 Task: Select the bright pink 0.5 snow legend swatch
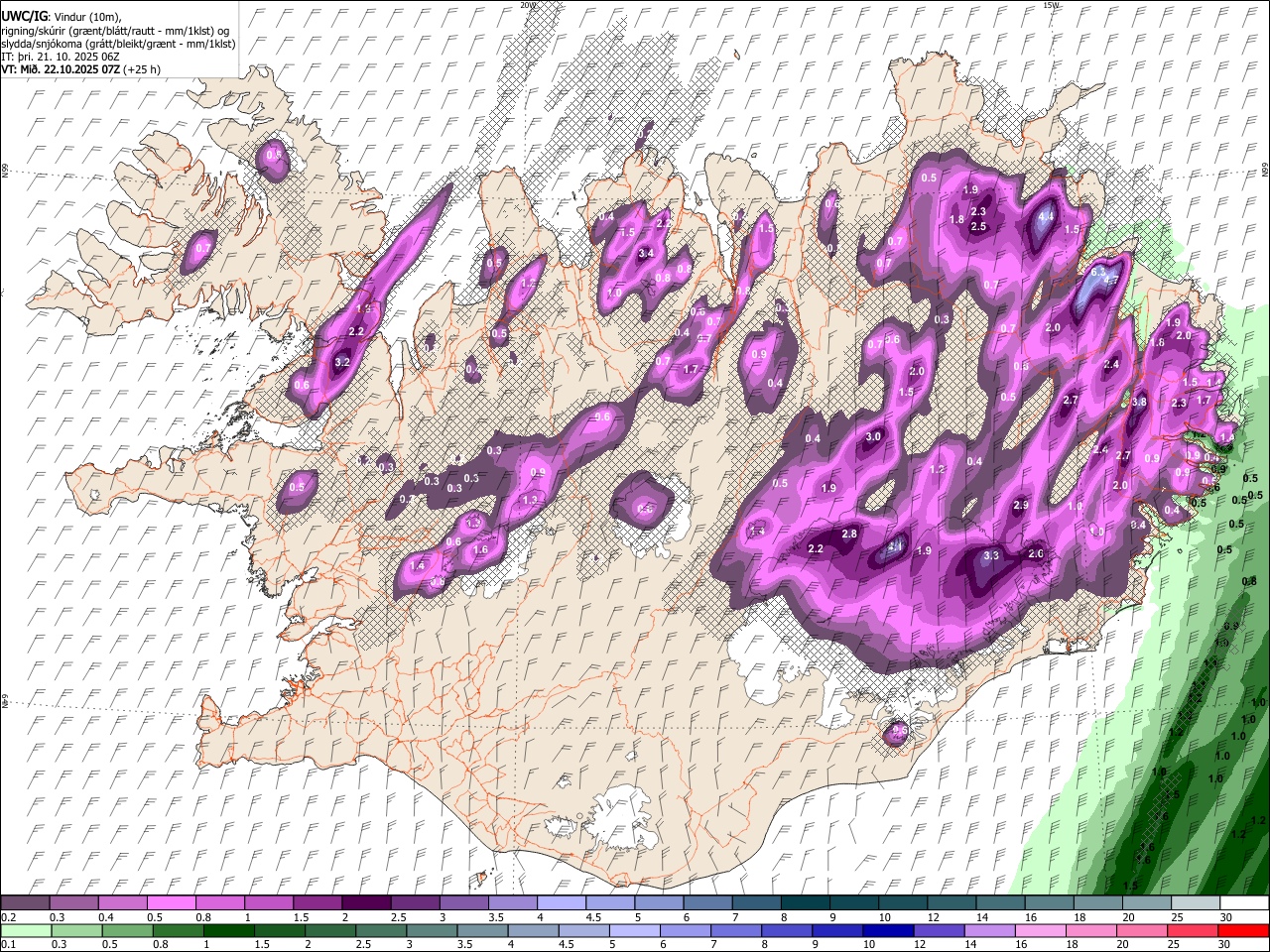171,903
